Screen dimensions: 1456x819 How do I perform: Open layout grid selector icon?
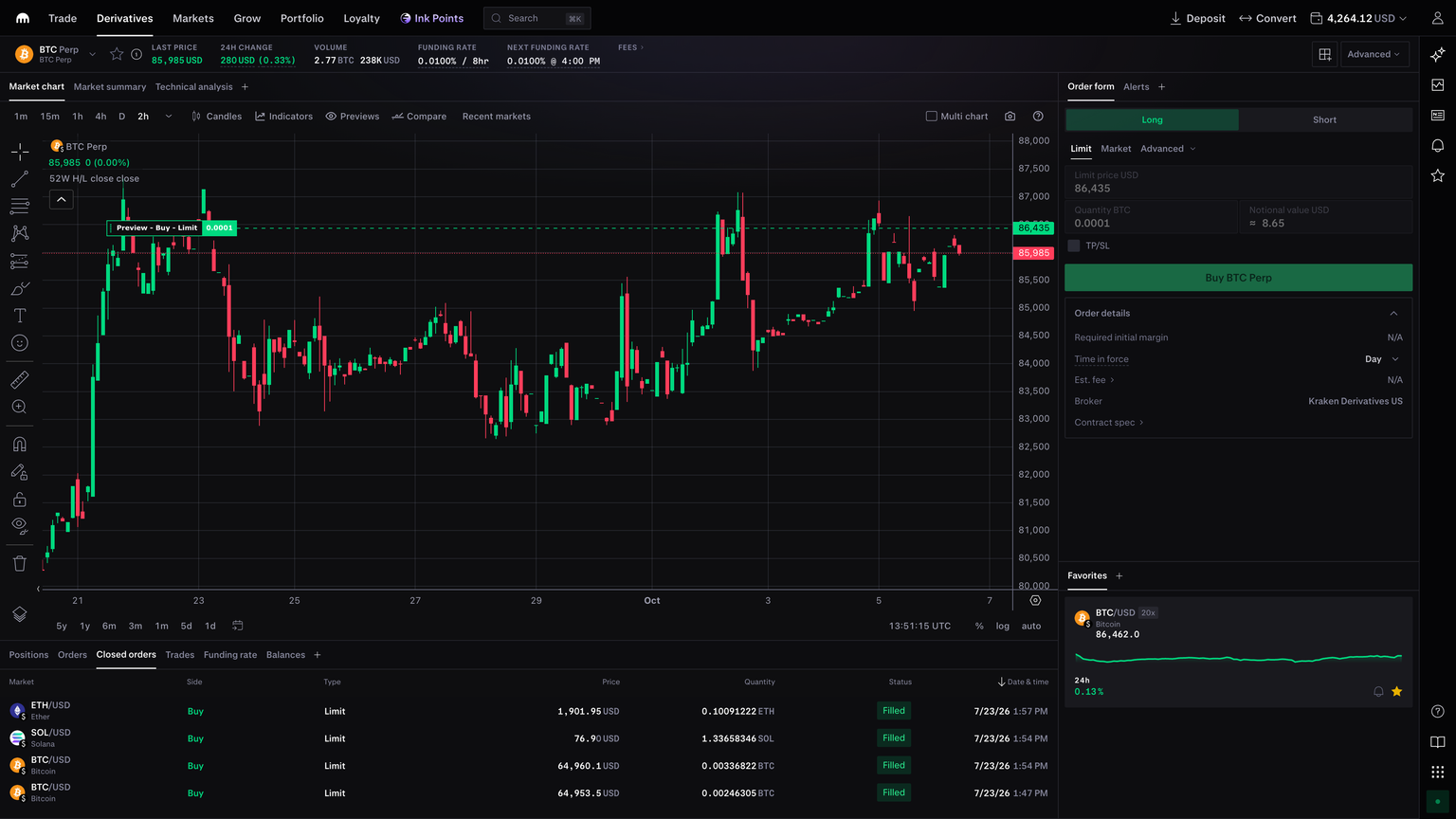click(x=1325, y=54)
